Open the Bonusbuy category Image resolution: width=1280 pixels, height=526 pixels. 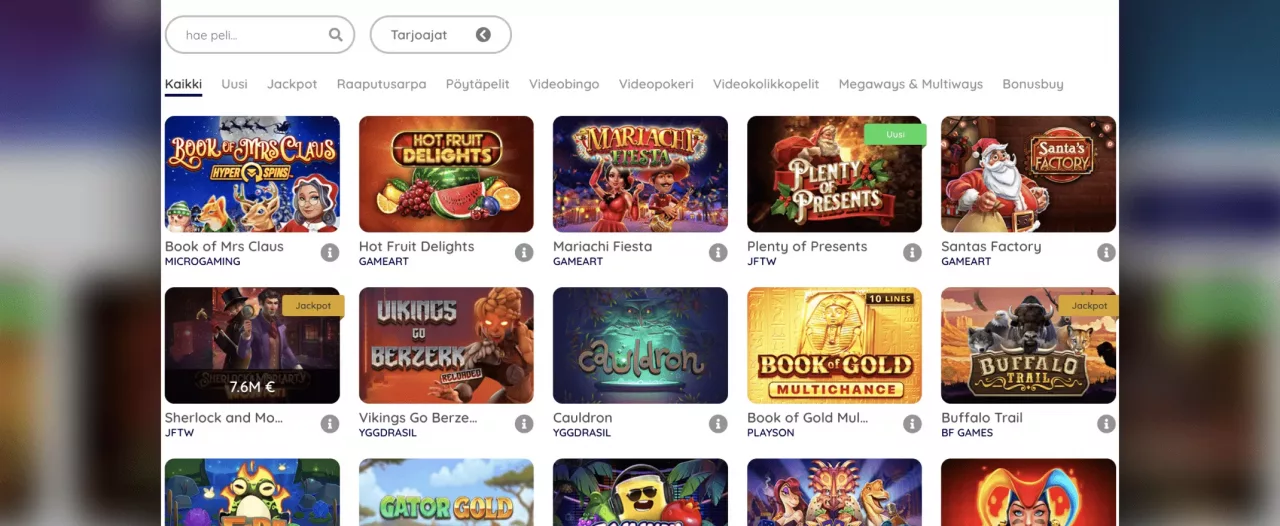pyautogui.click(x=1033, y=84)
